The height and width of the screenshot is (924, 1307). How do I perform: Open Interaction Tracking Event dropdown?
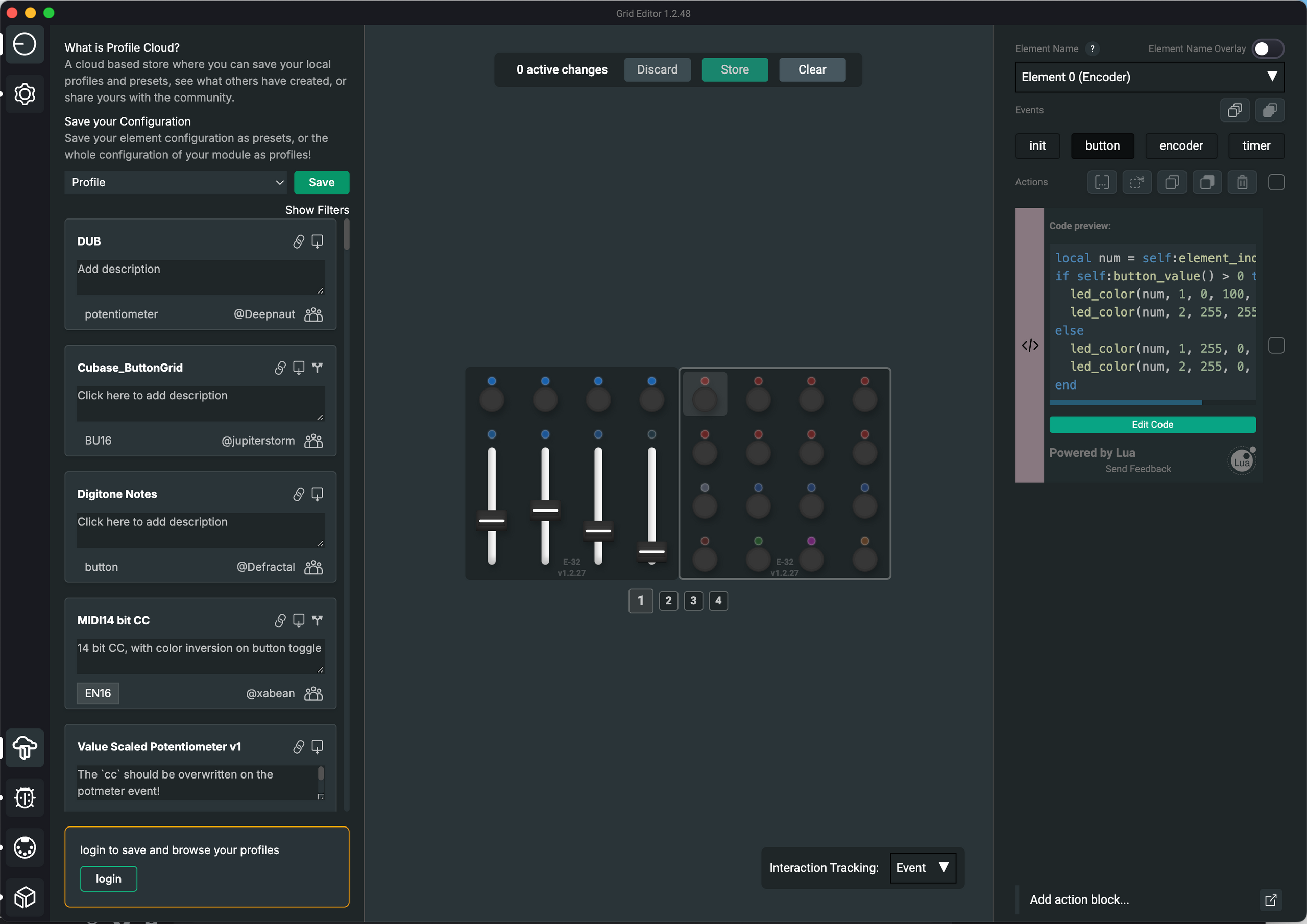(922, 868)
